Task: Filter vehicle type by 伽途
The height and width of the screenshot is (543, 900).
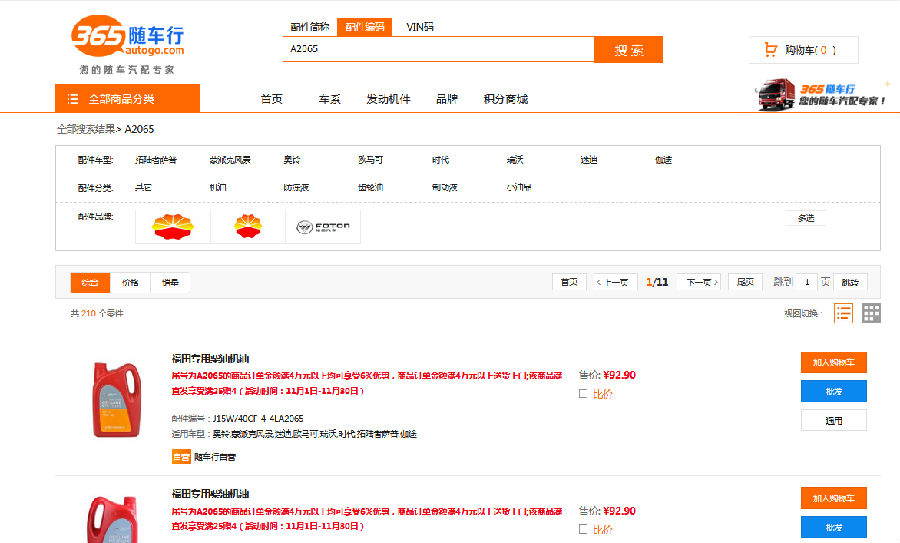Action: click(x=664, y=160)
